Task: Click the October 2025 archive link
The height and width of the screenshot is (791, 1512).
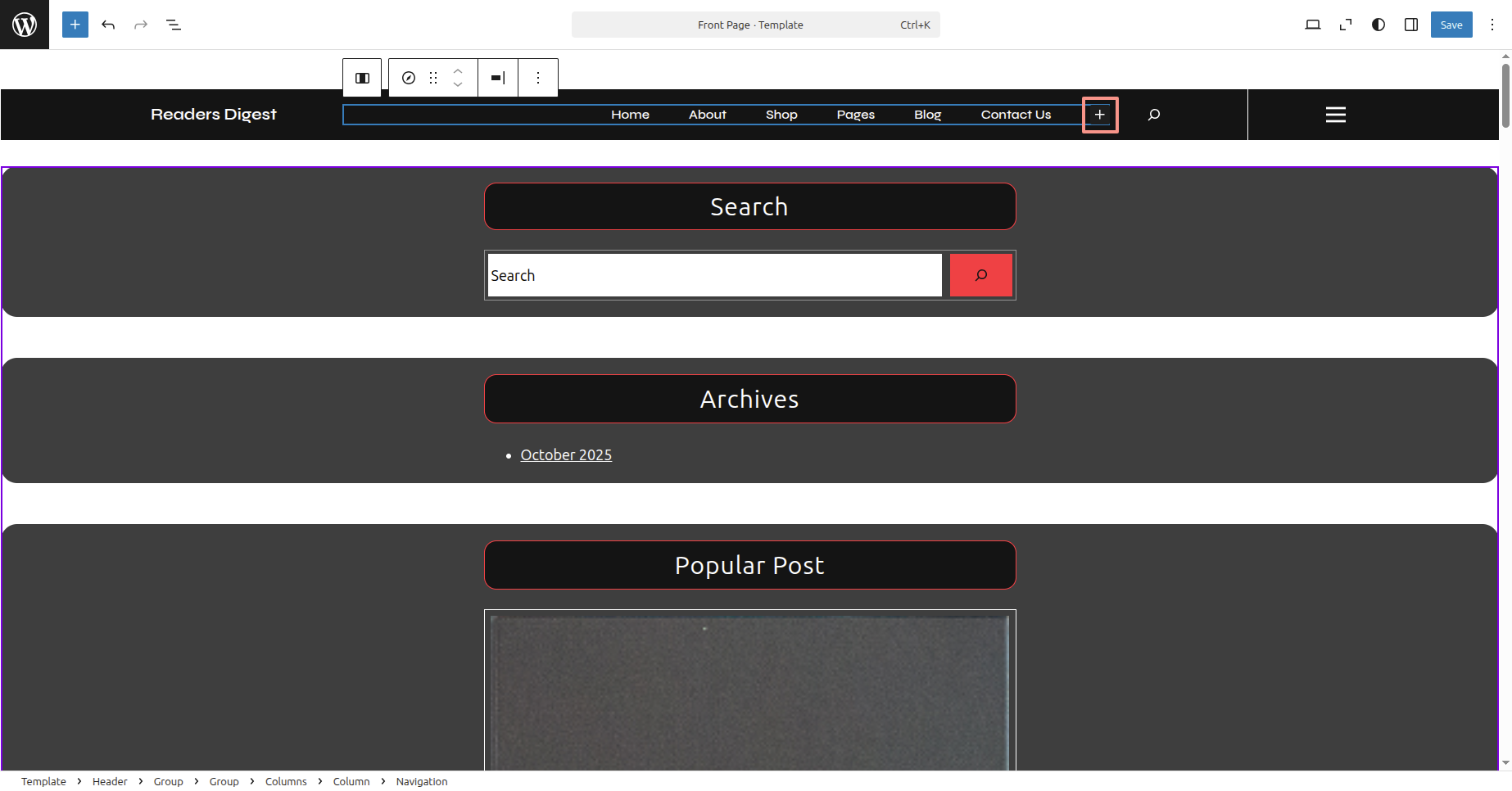Action: coord(566,455)
